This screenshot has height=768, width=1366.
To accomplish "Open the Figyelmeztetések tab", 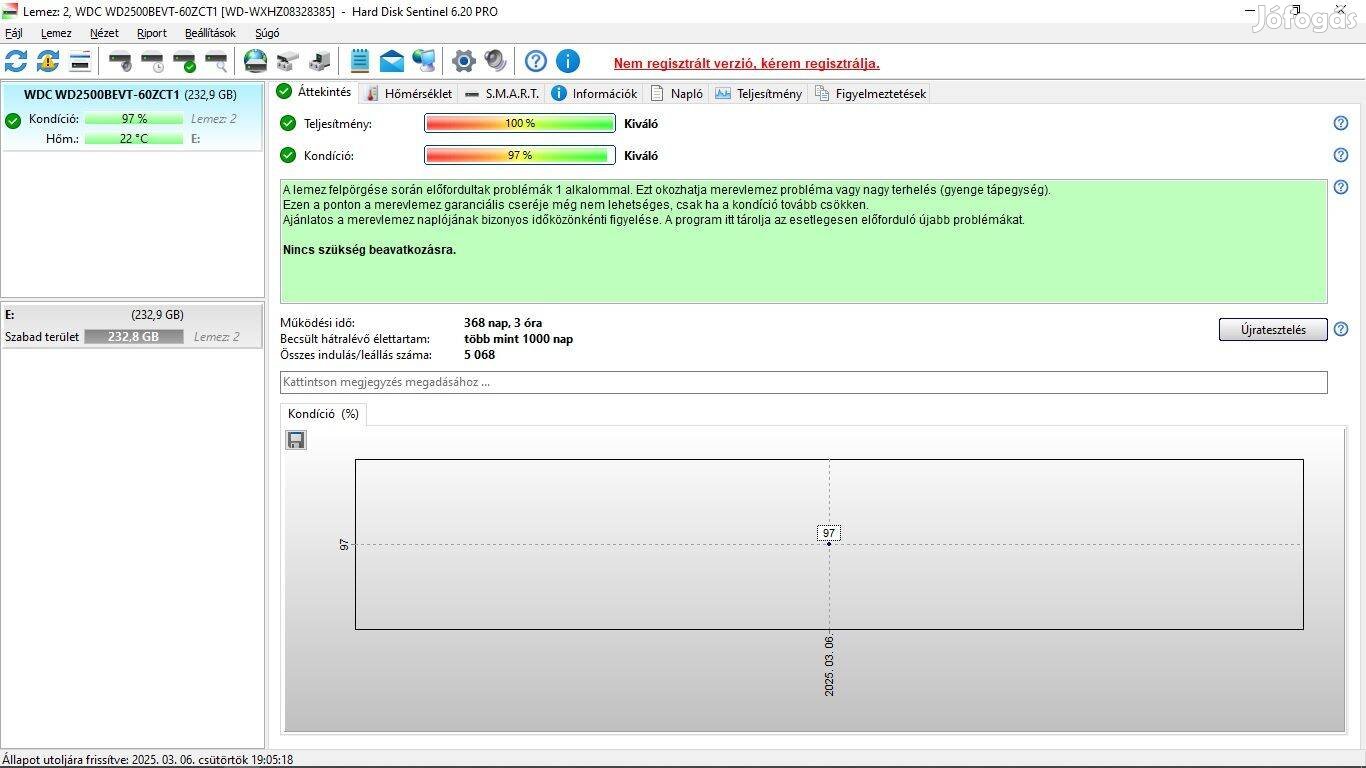I will click(x=870, y=93).
